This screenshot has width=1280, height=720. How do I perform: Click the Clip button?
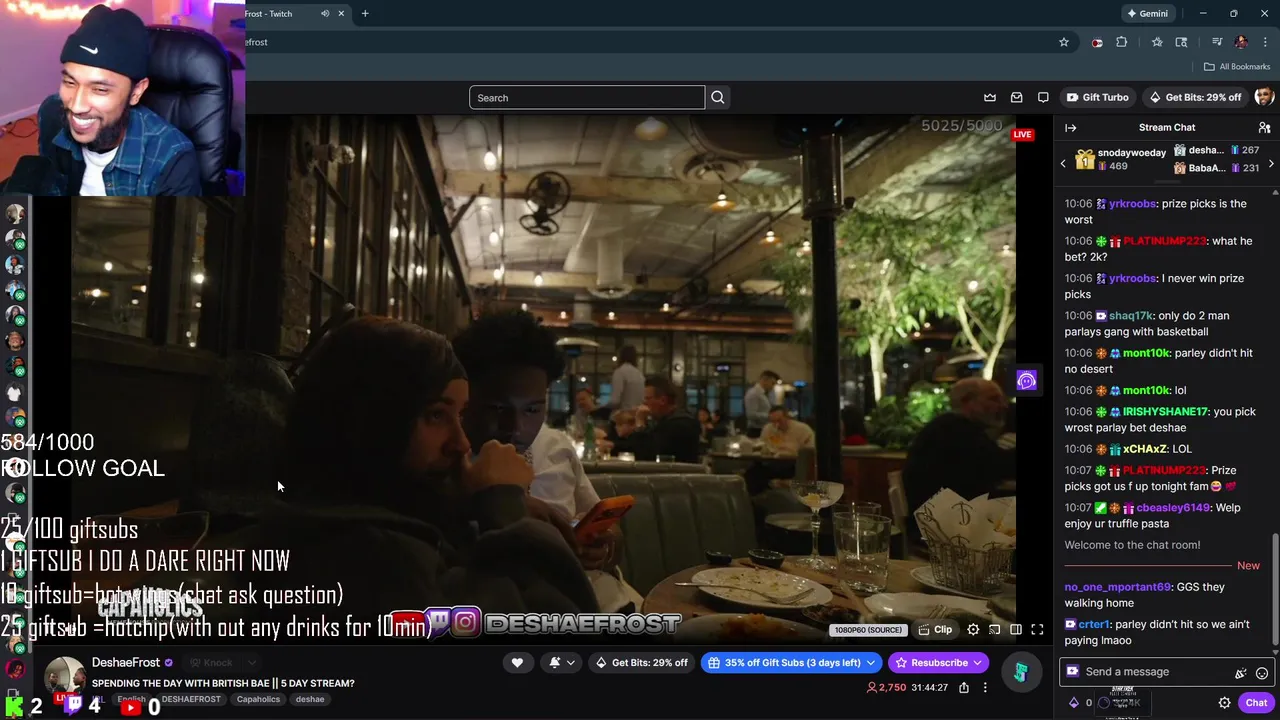pyautogui.click(x=935, y=630)
